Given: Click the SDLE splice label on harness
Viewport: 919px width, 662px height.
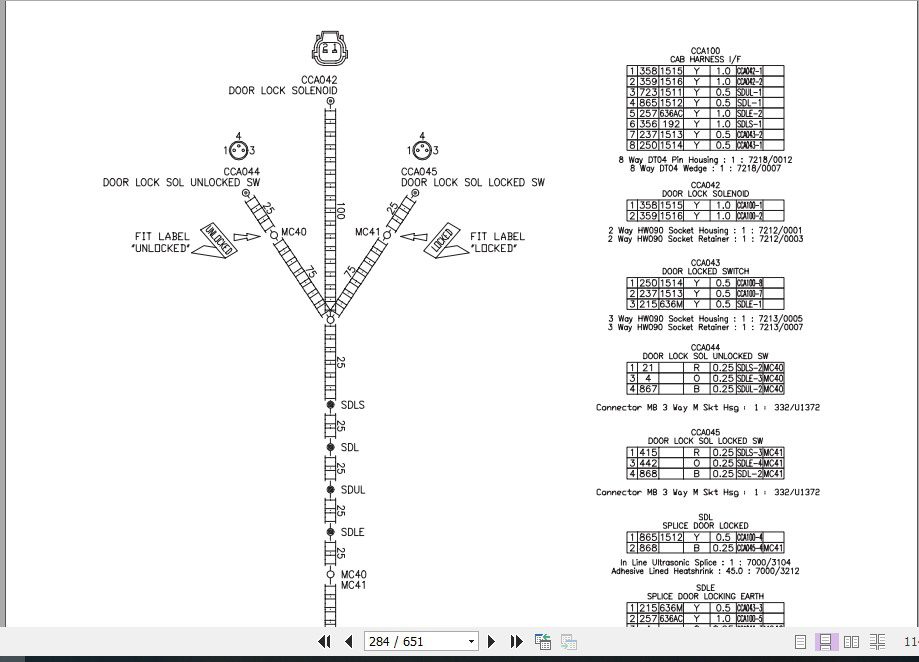Looking at the screenshot, I should 352,532.
